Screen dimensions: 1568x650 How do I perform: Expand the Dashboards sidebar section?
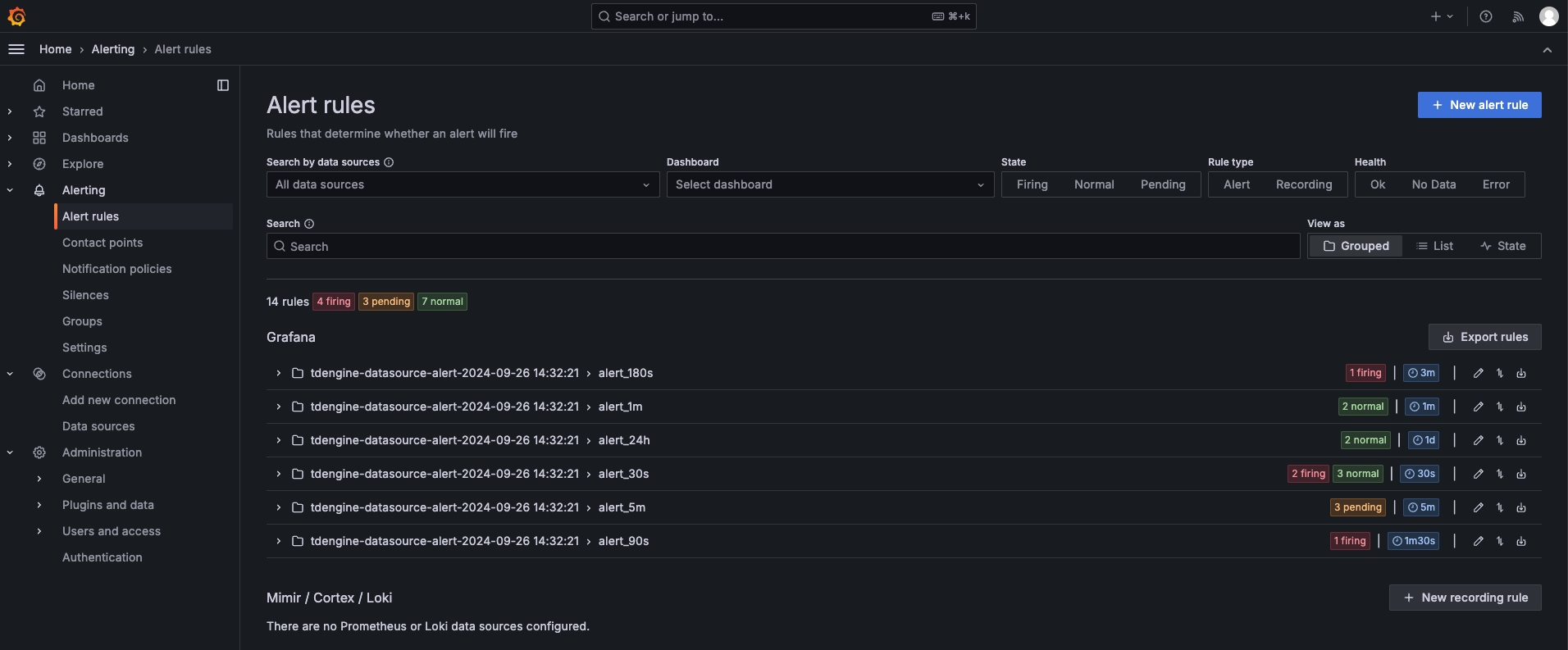(x=10, y=138)
